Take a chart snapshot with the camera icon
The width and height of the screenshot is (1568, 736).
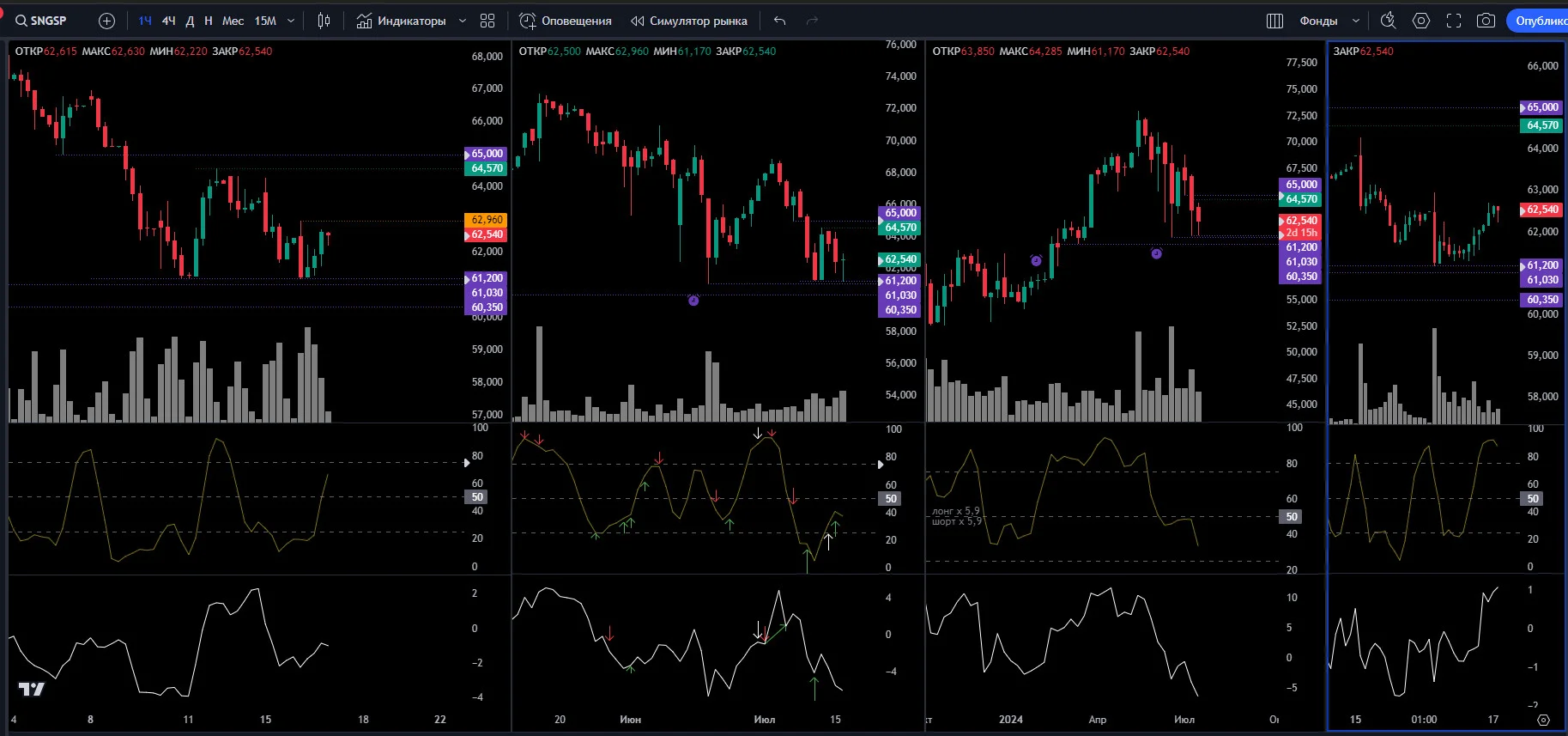[1486, 21]
